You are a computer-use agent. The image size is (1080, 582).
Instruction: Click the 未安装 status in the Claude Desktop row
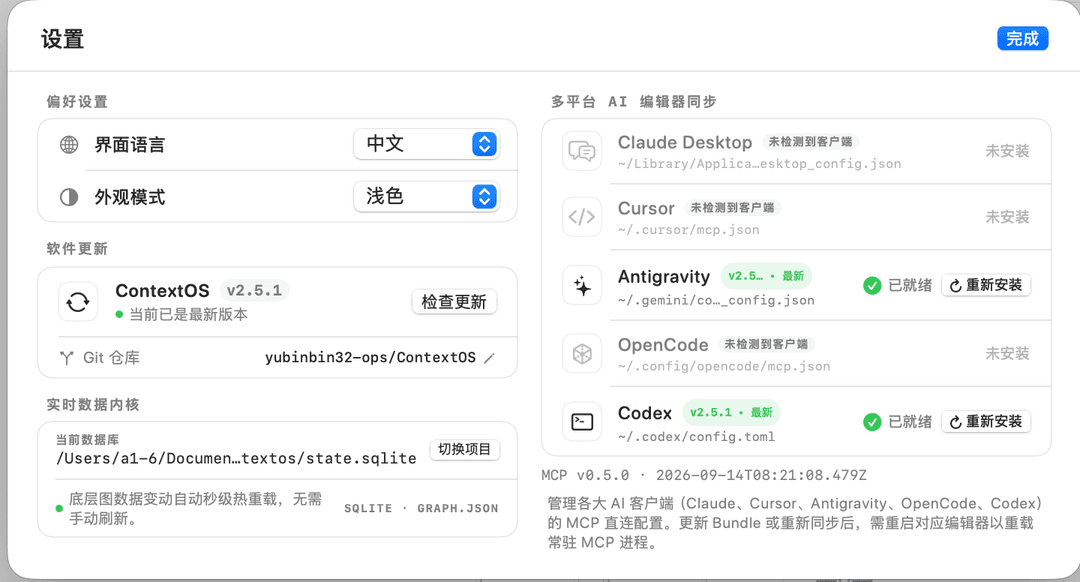click(1007, 151)
